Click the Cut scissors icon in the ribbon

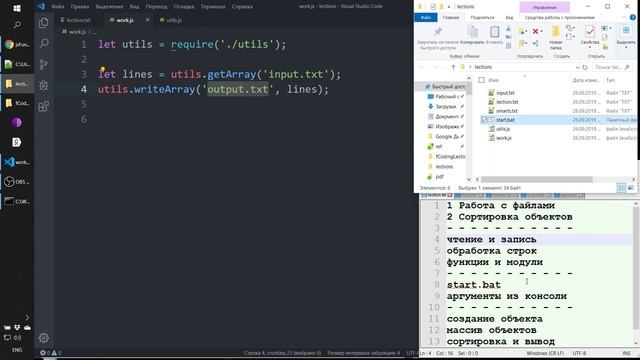(x=509, y=29)
